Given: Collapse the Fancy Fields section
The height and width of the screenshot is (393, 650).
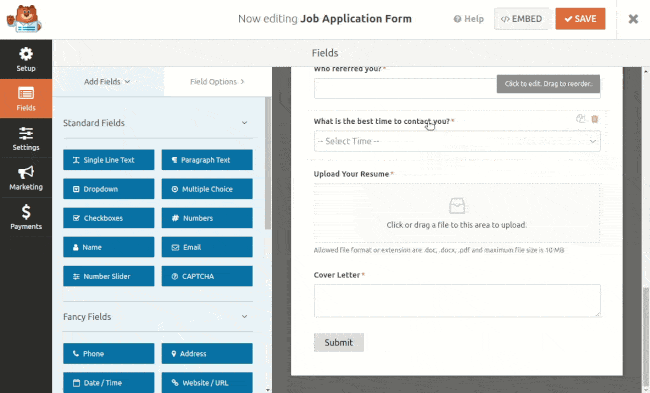Looking at the screenshot, I should pos(244,316).
